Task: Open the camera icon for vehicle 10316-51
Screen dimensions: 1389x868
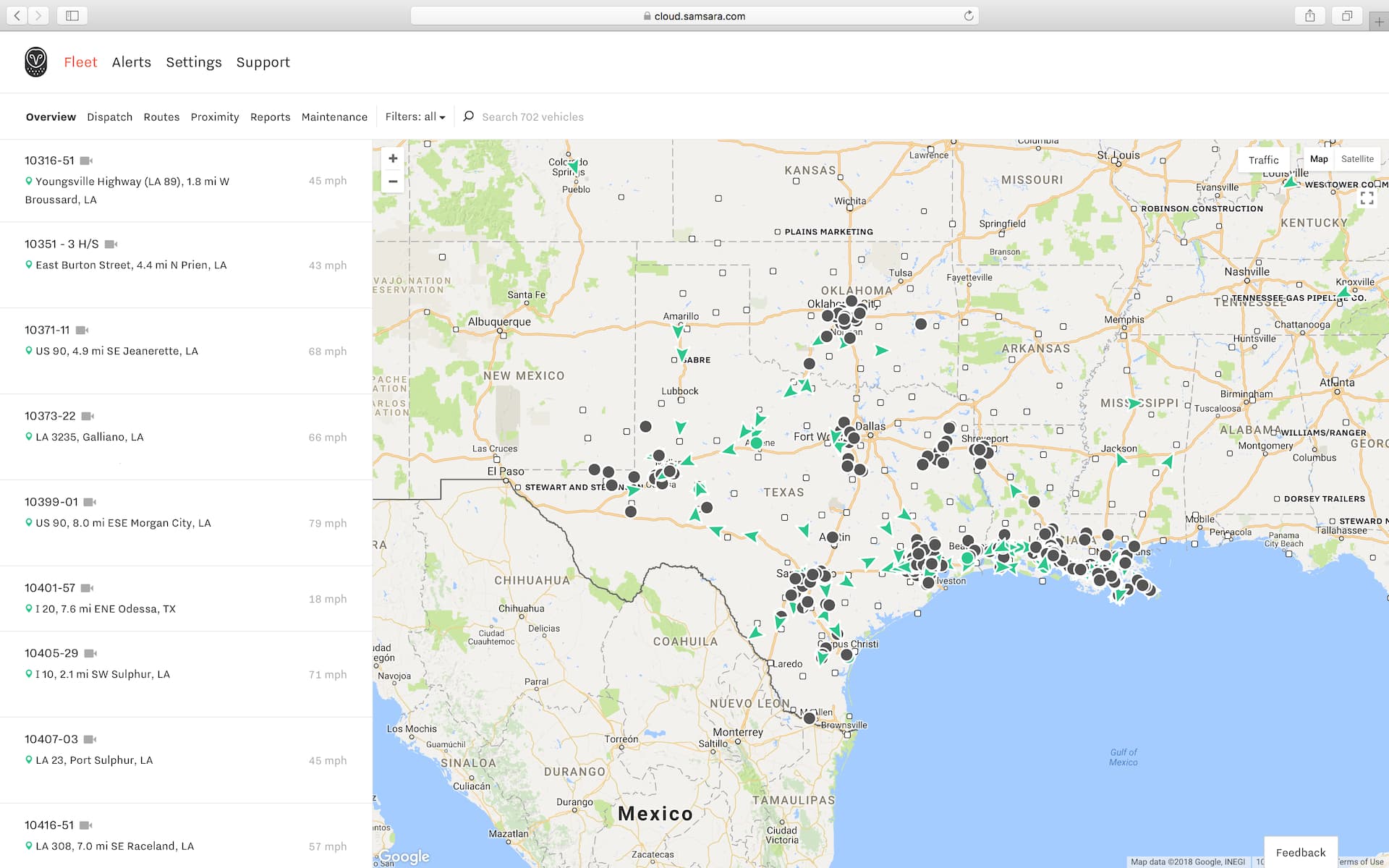Action: coord(87,160)
